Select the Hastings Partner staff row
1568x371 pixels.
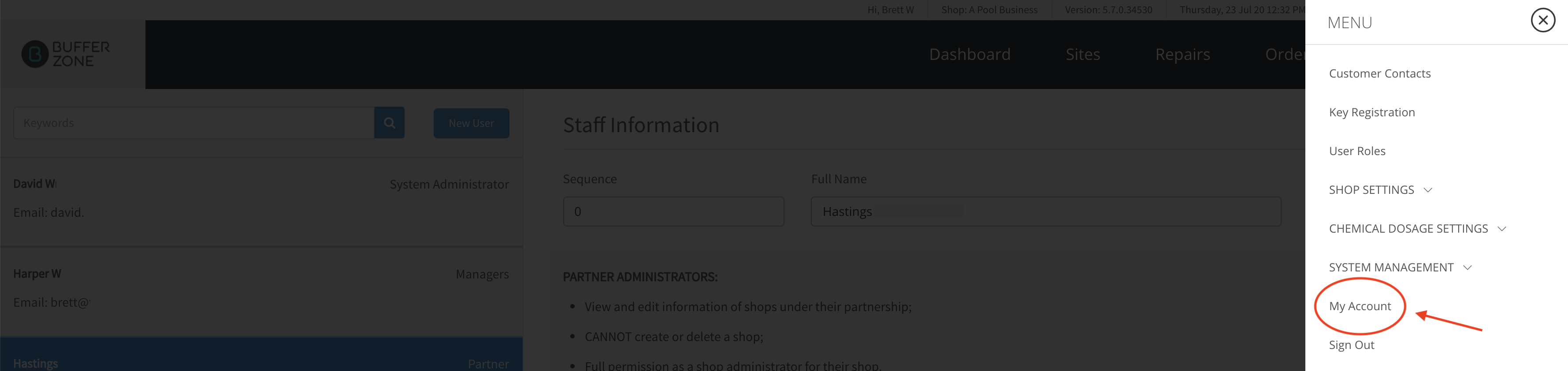tap(261, 355)
